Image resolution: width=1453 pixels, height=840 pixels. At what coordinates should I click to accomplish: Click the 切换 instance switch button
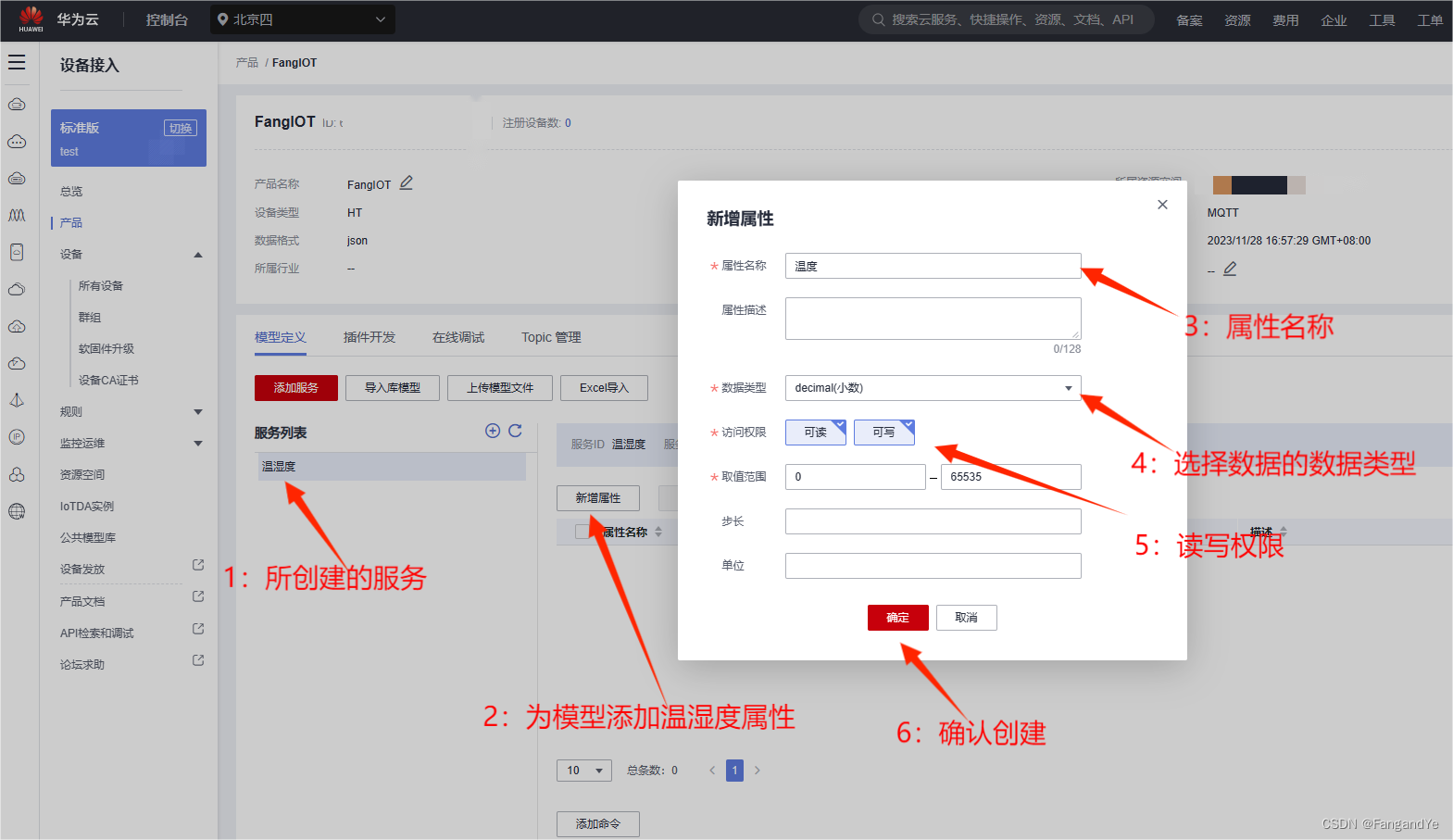(x=181, y=128)
